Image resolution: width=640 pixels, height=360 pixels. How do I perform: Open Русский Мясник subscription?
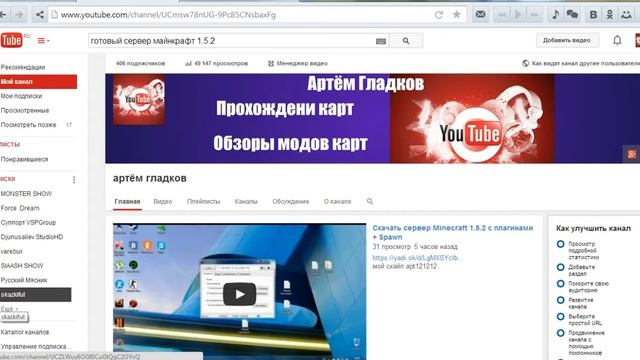(x=24, y=280)
